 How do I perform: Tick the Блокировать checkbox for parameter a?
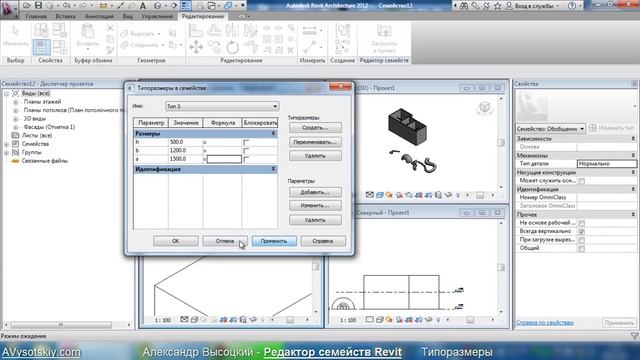pos(246,160)
